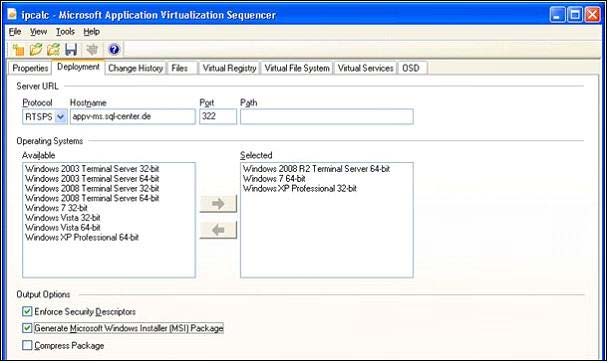
Task: Click the New Package toolbar icon
Action: click(18, 50)
